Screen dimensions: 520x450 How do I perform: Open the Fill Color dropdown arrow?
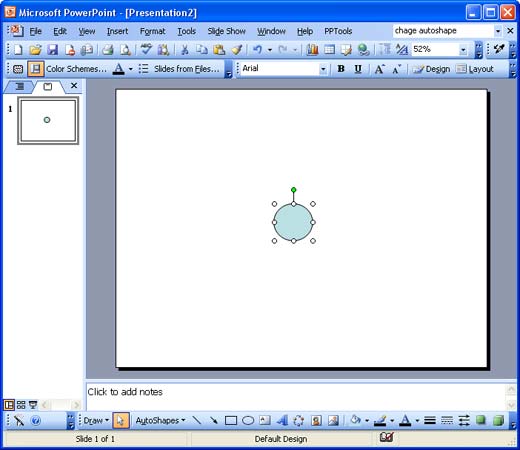pyautogui.click(x=367, y=420)
